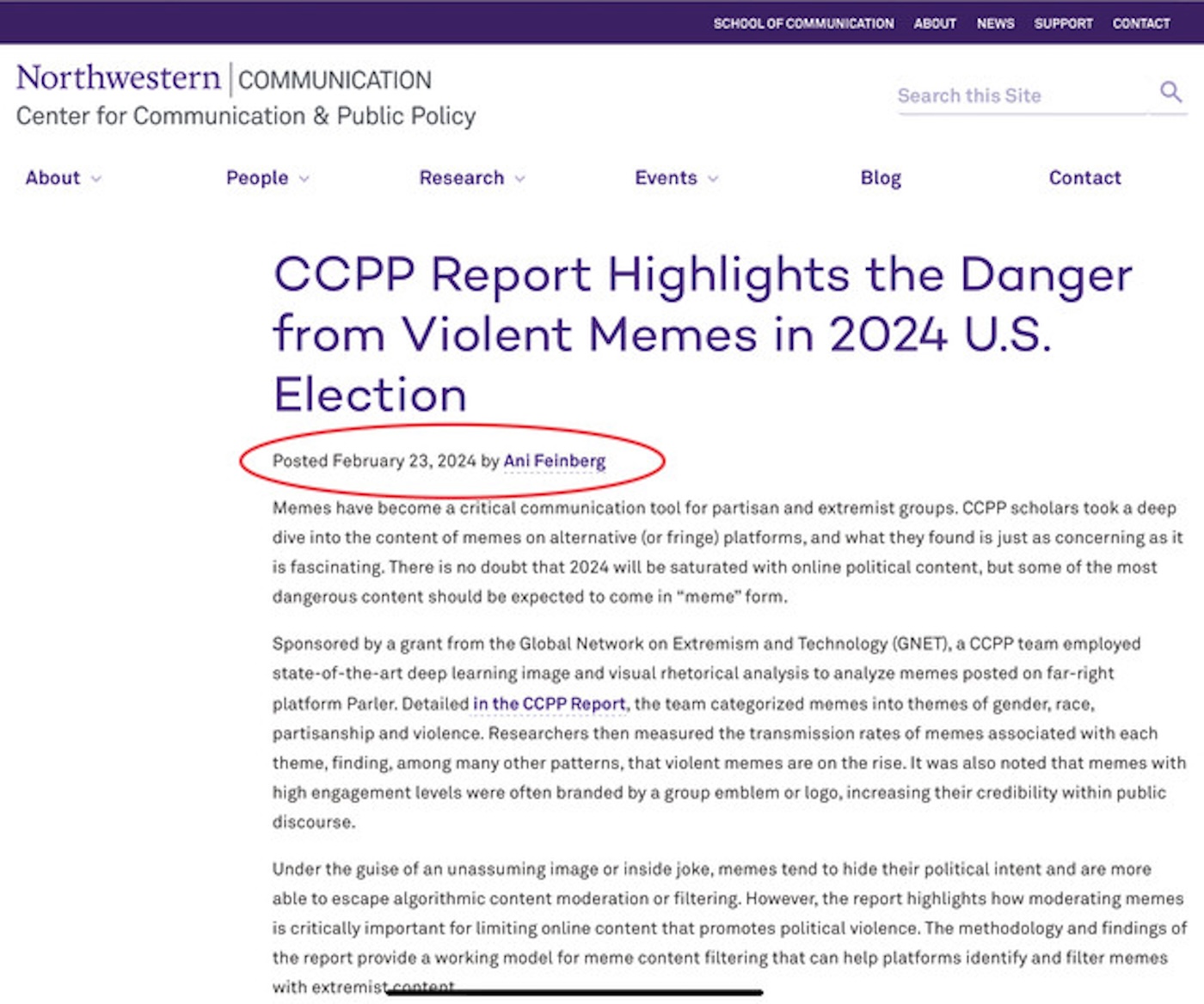Expand the People menu chevron

(304, 179)
